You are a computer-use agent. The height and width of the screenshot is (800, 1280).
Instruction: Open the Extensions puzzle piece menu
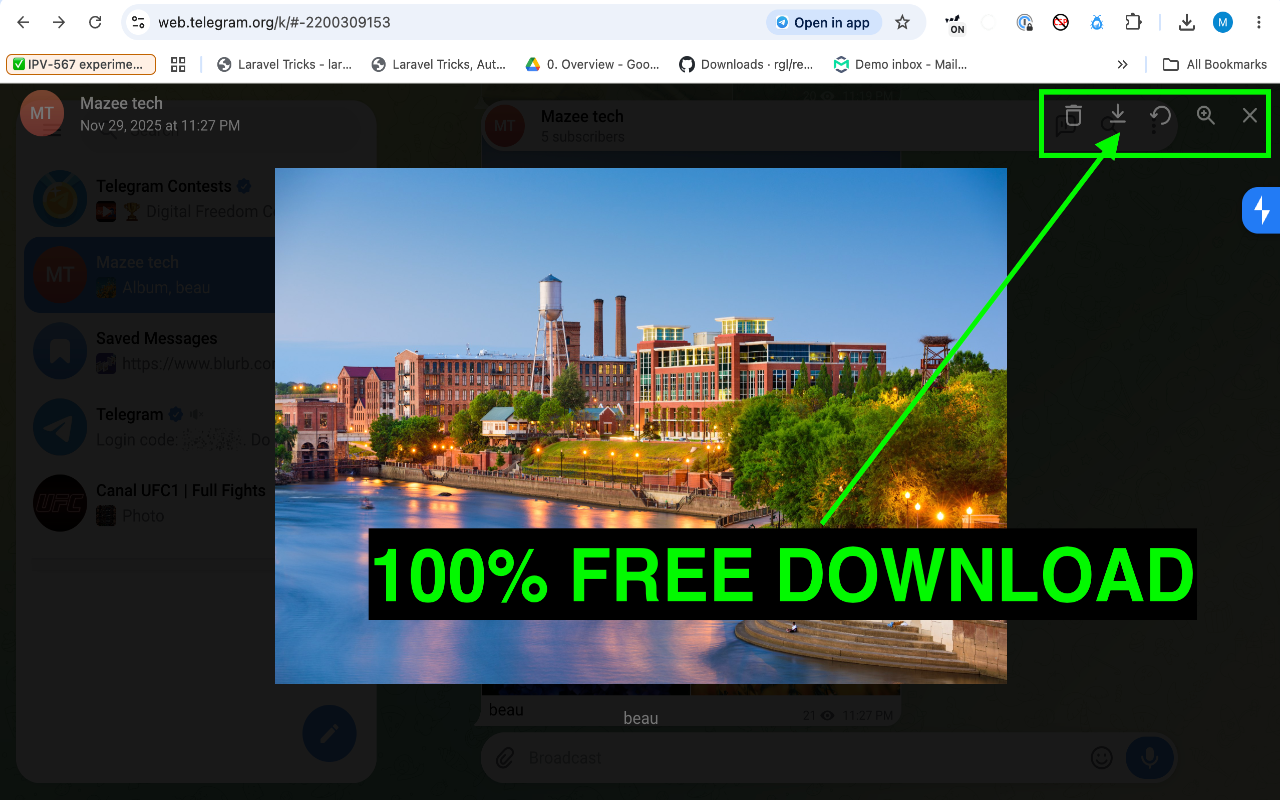(x=1133, y=22)
